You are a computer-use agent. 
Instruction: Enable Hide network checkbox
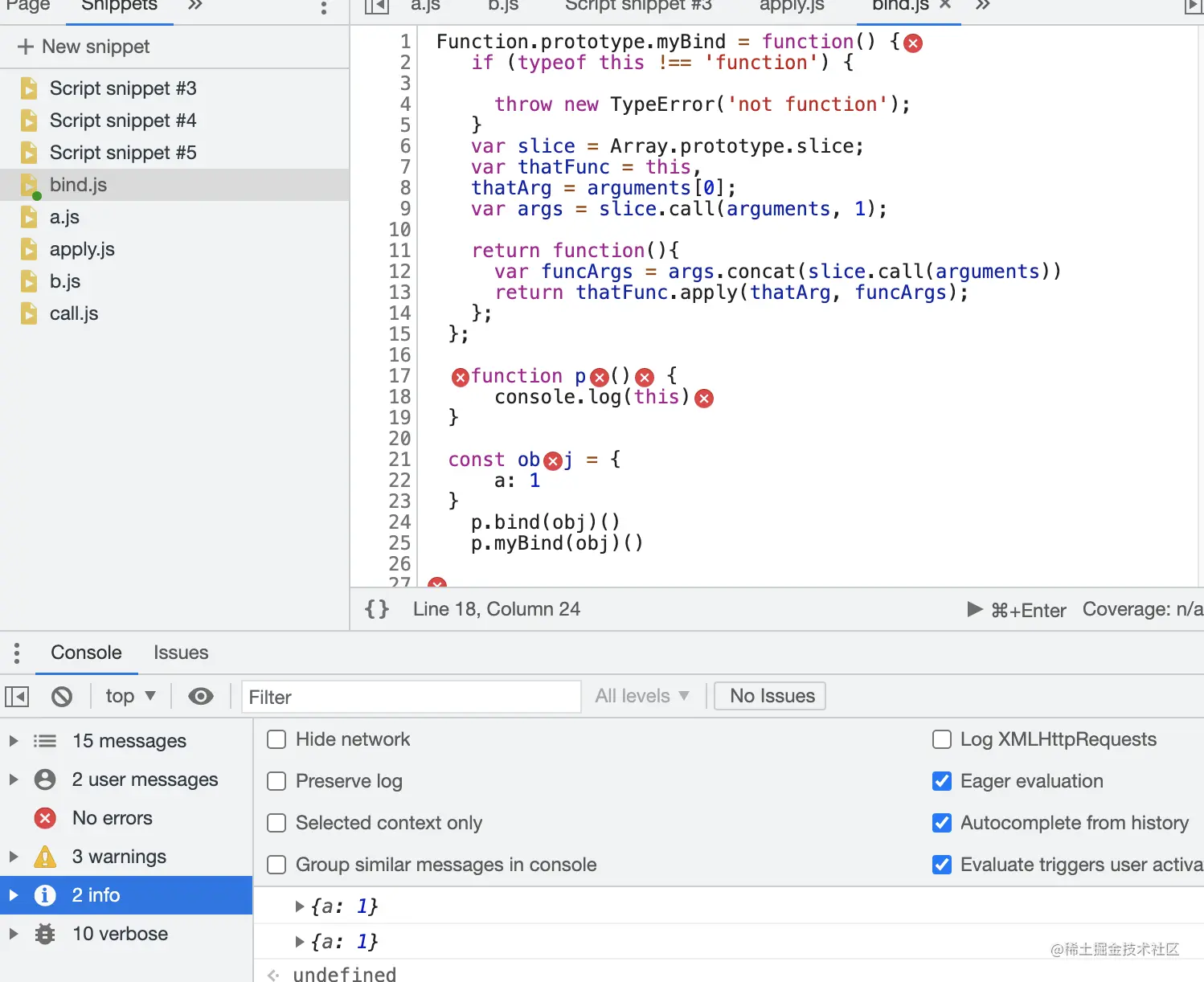click(x=276, y=739)
